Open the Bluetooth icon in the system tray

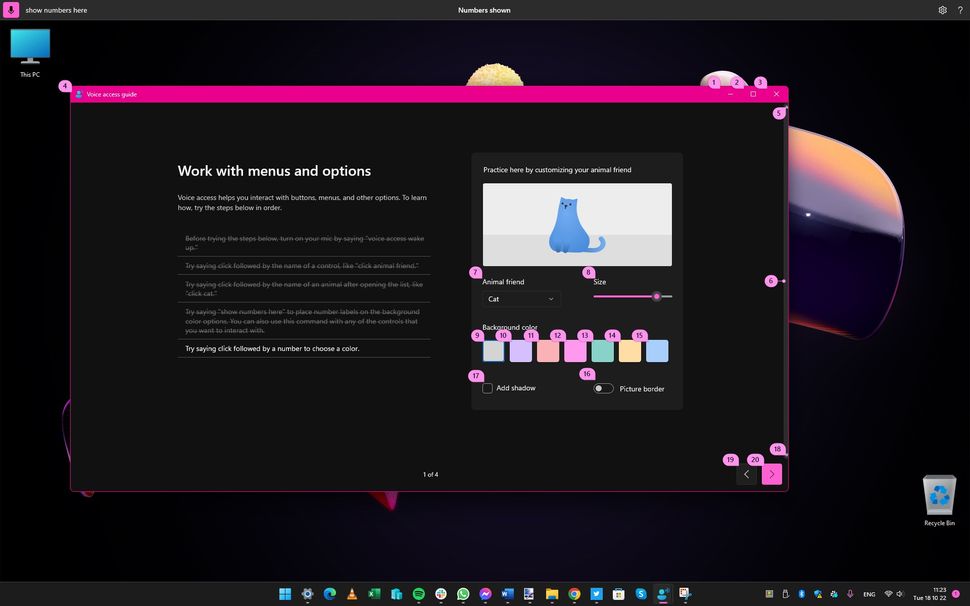(801, 593)
